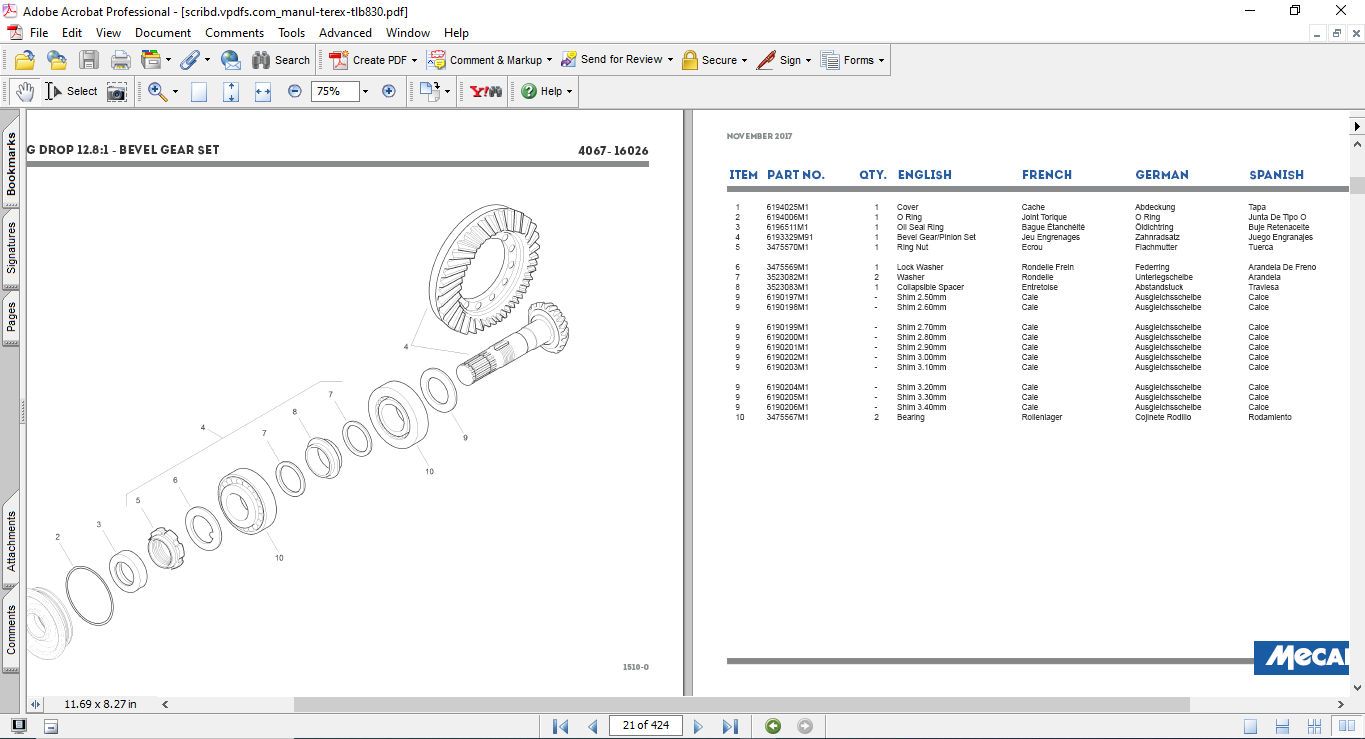The image size is (1365, 739).
Task: Select the Snapshot camera tool
Action: 117,92
